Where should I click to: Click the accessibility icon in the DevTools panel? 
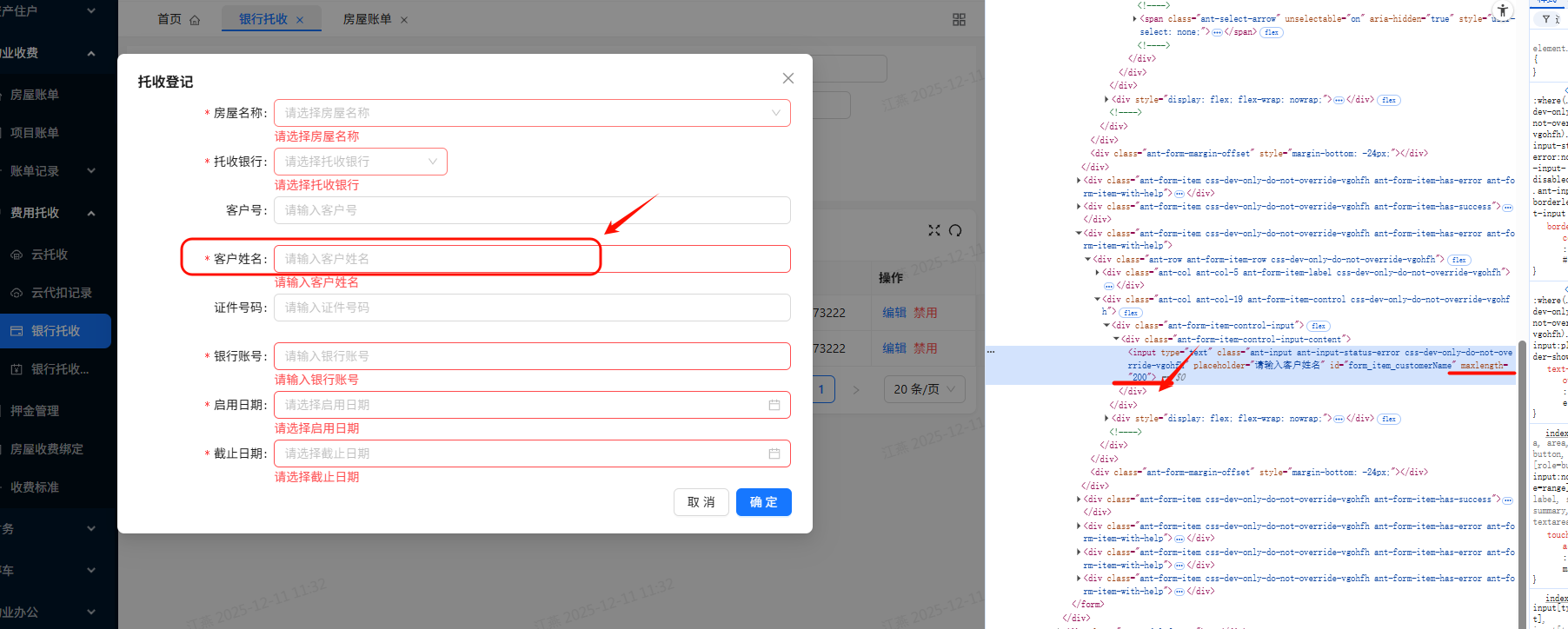1503,11
